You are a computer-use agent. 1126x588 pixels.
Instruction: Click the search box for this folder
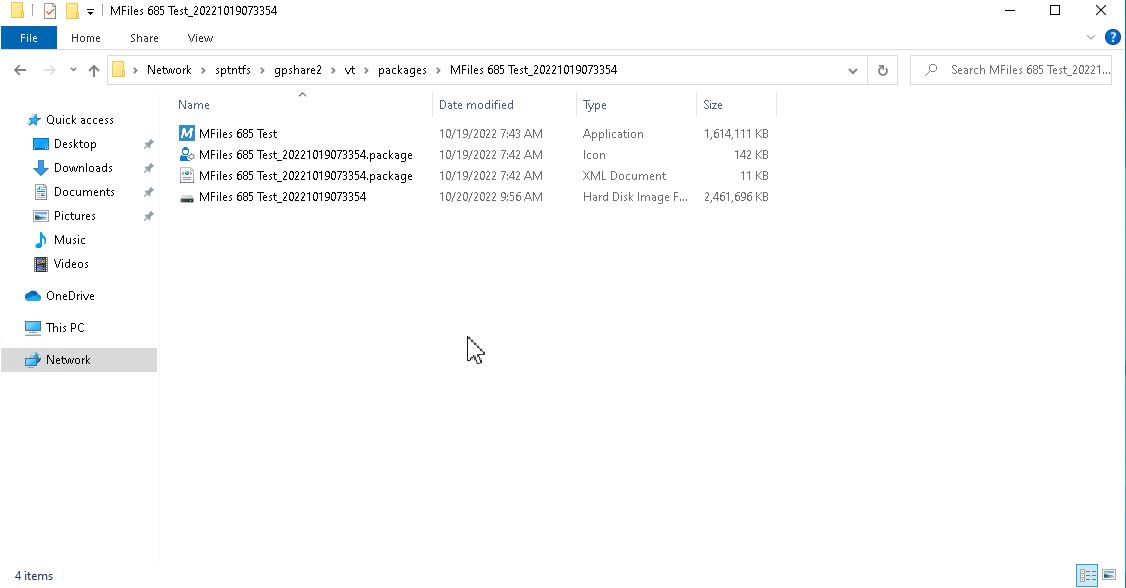click(x=1013, y=70)
